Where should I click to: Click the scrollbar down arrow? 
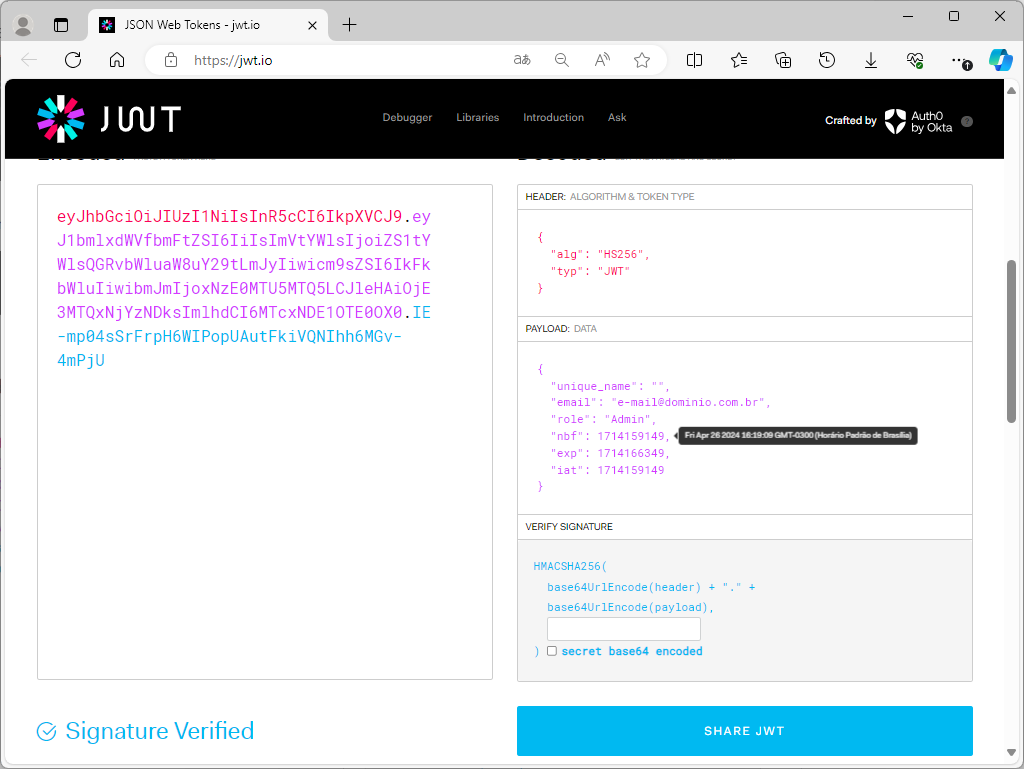[x=1011, y=752]
